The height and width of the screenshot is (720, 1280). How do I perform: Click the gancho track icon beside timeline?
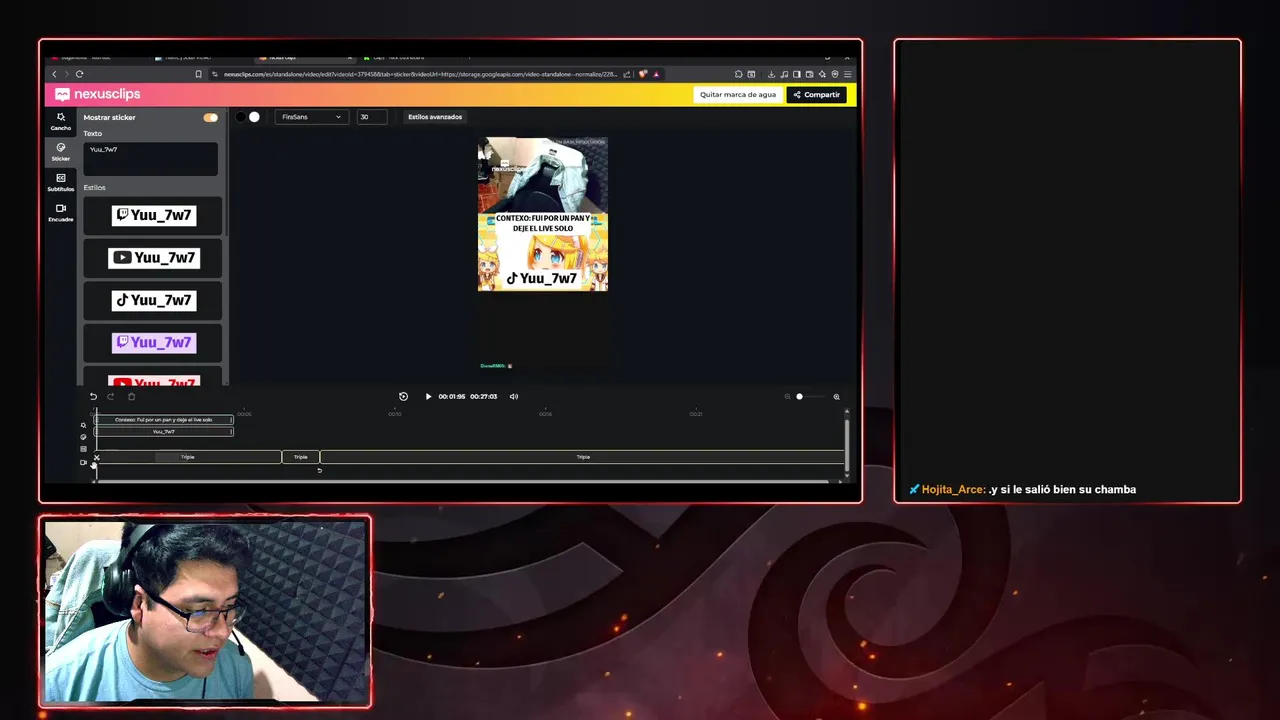tap(83, 426)
